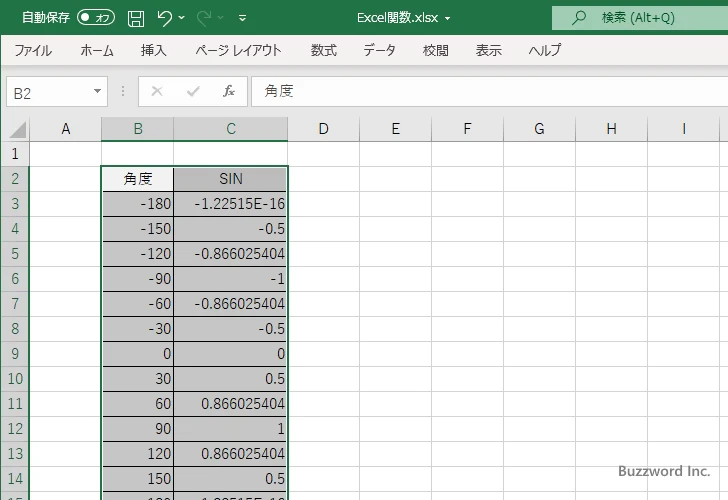Select row 10 header
Viewport: 728px width, 500px height.
tap(15, 378)
